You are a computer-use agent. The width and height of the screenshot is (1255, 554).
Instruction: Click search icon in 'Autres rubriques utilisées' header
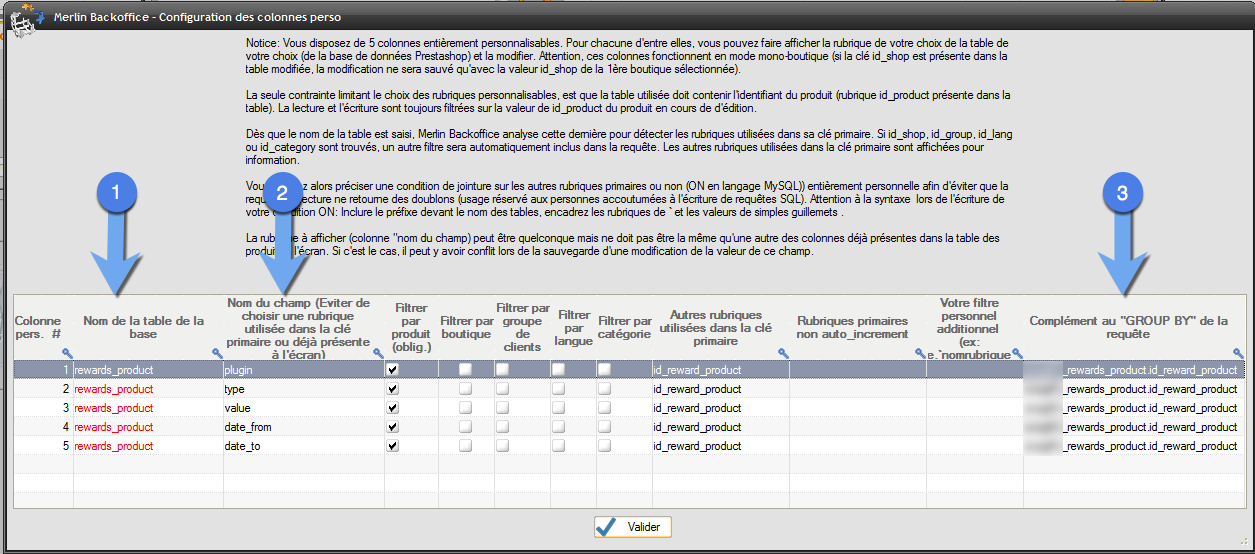(783, 353)
